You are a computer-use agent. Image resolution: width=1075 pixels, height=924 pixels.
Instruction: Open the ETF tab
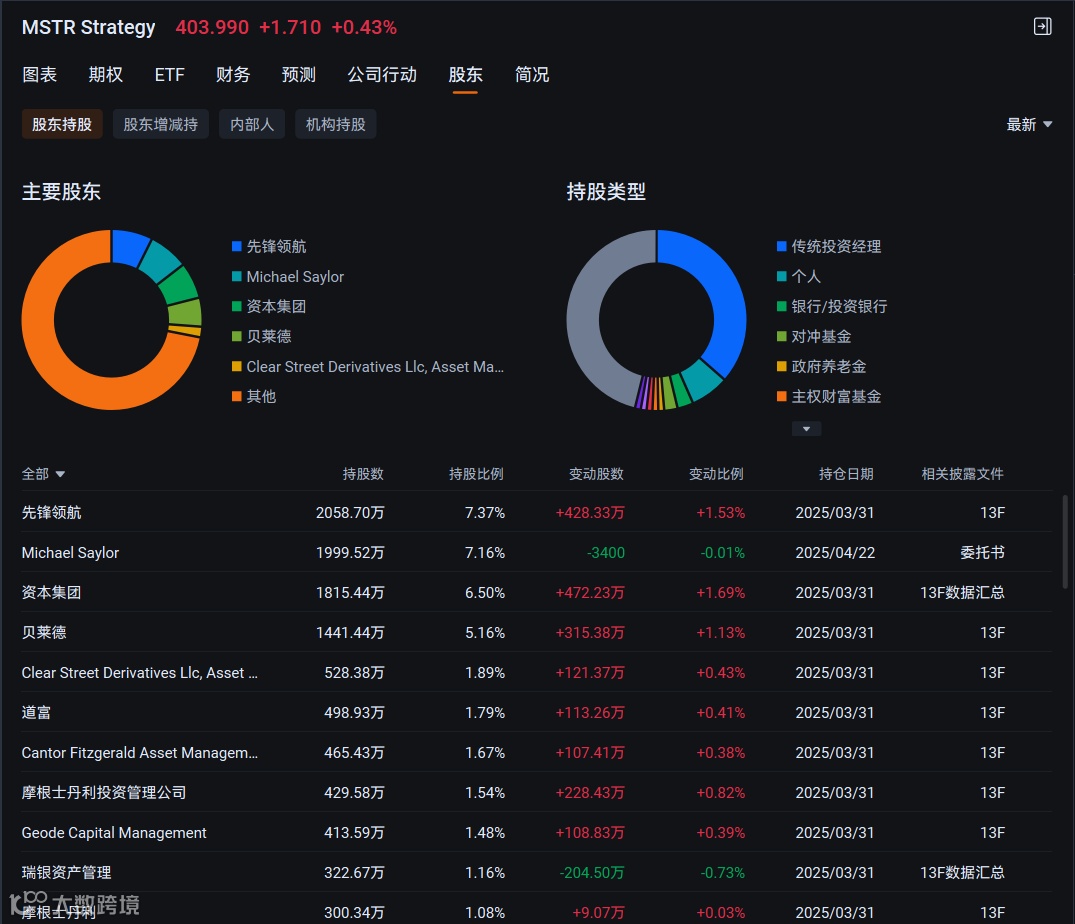(169, 75)
